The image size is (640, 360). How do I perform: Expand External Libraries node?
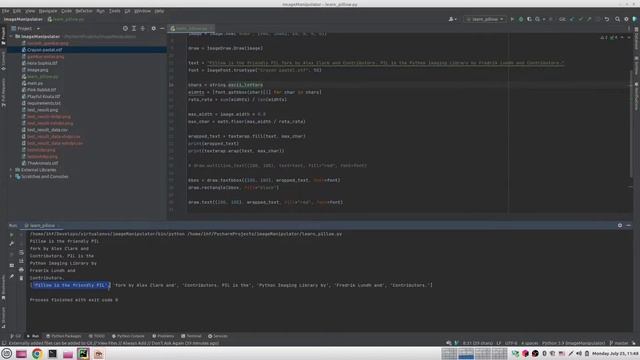(x=11, y=170)
